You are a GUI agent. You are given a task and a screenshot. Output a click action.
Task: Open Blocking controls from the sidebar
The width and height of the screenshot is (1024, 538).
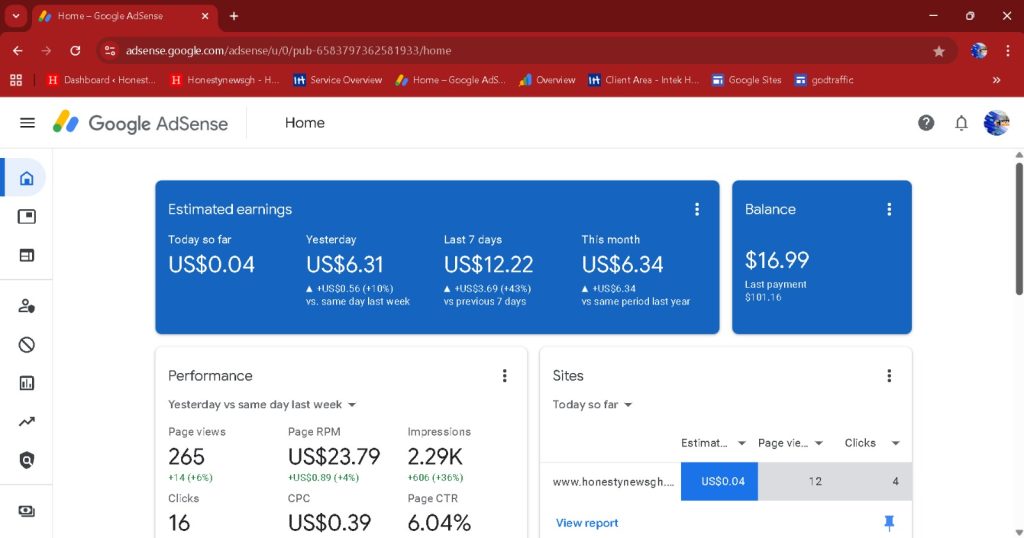click(x=27, y=345)
